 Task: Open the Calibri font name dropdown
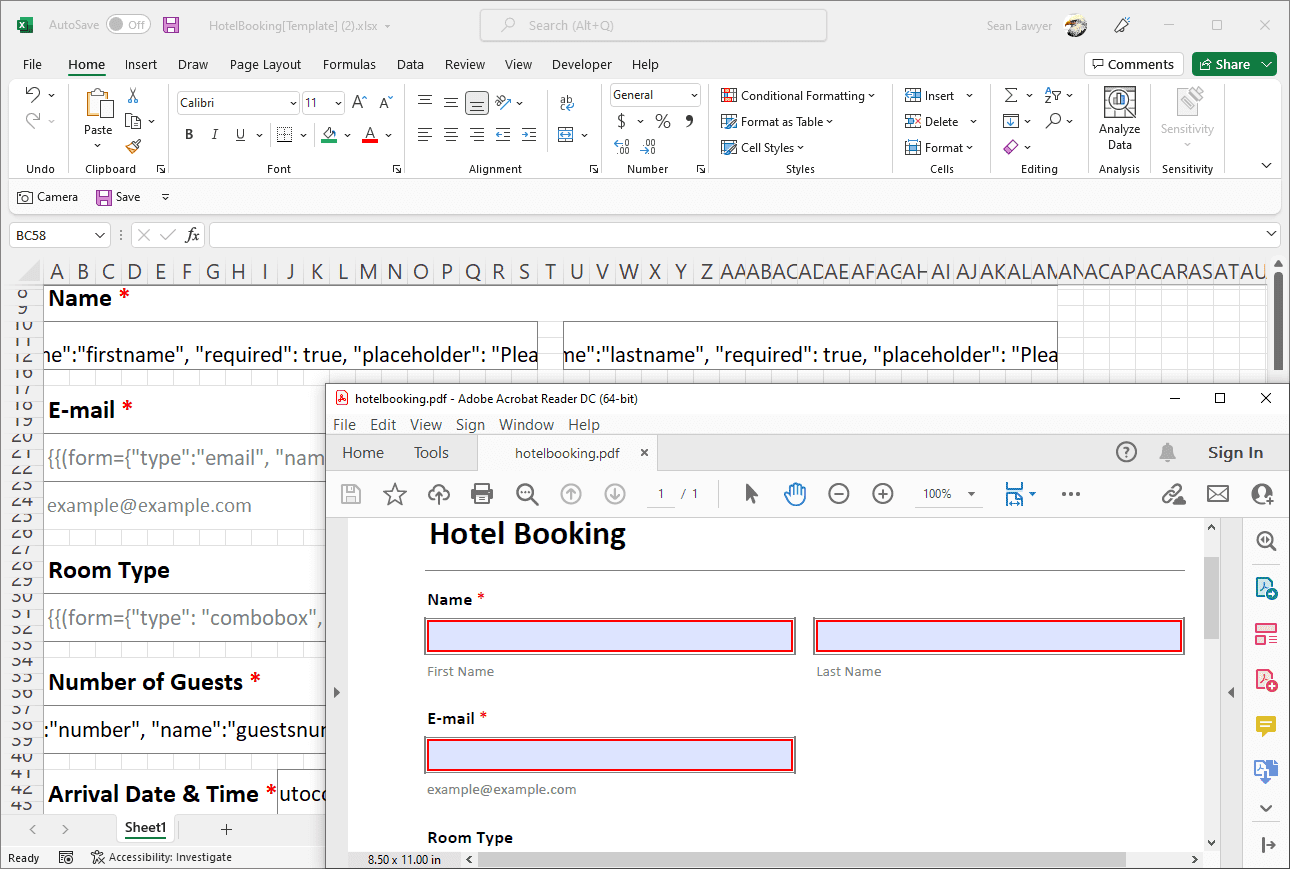(x=292, y=103)
